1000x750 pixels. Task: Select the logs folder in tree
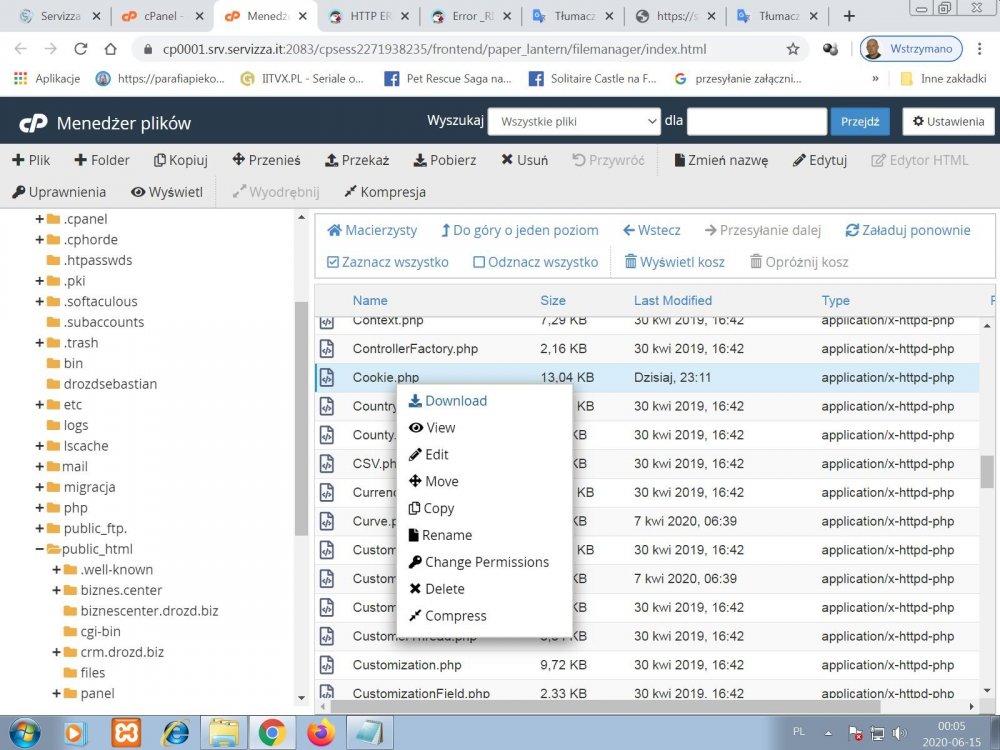coord(68,425)
